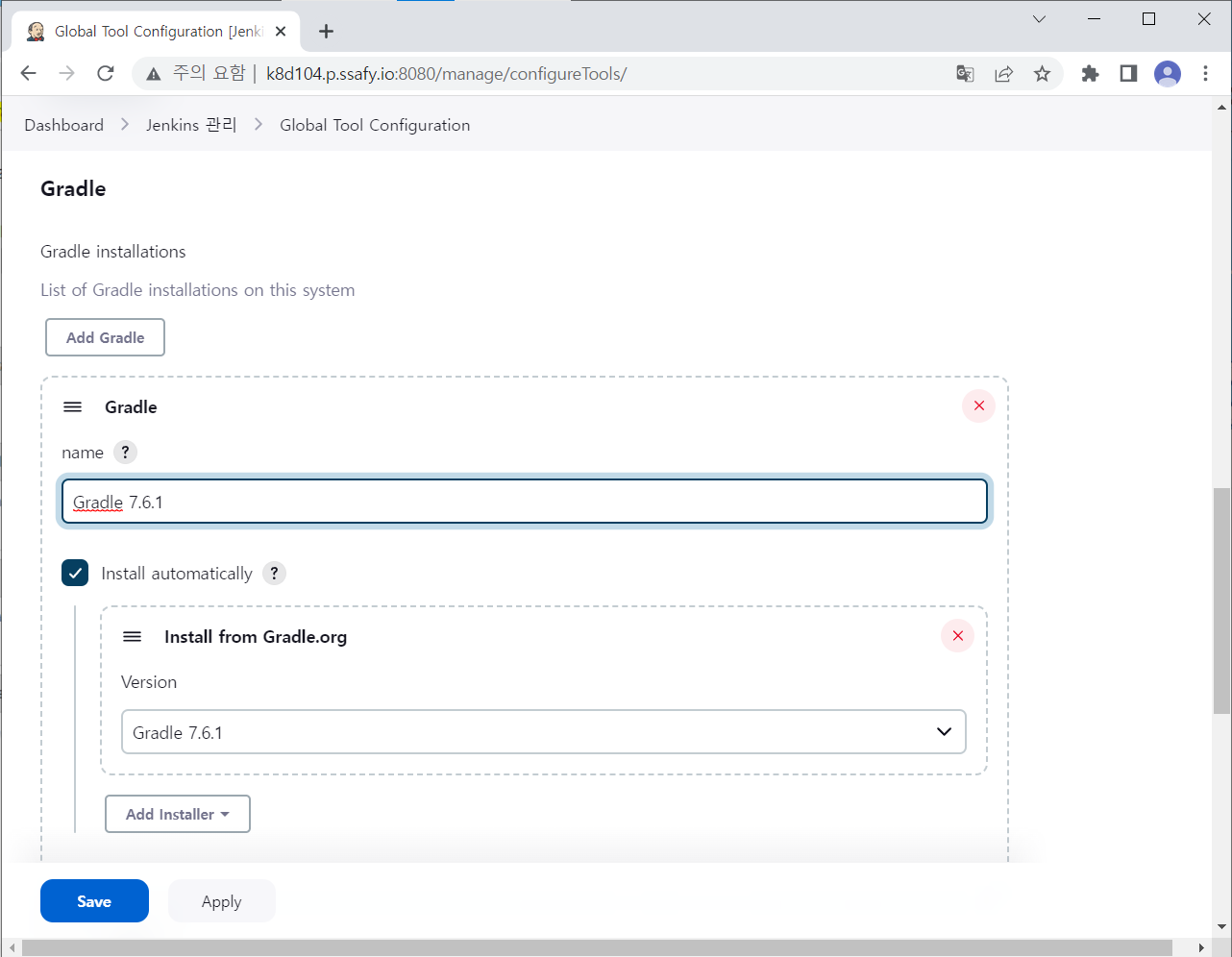Click the horizontal scrollbar left arrow
The height and width of the screenshot is (957, 1232).
tap(12, 948)
